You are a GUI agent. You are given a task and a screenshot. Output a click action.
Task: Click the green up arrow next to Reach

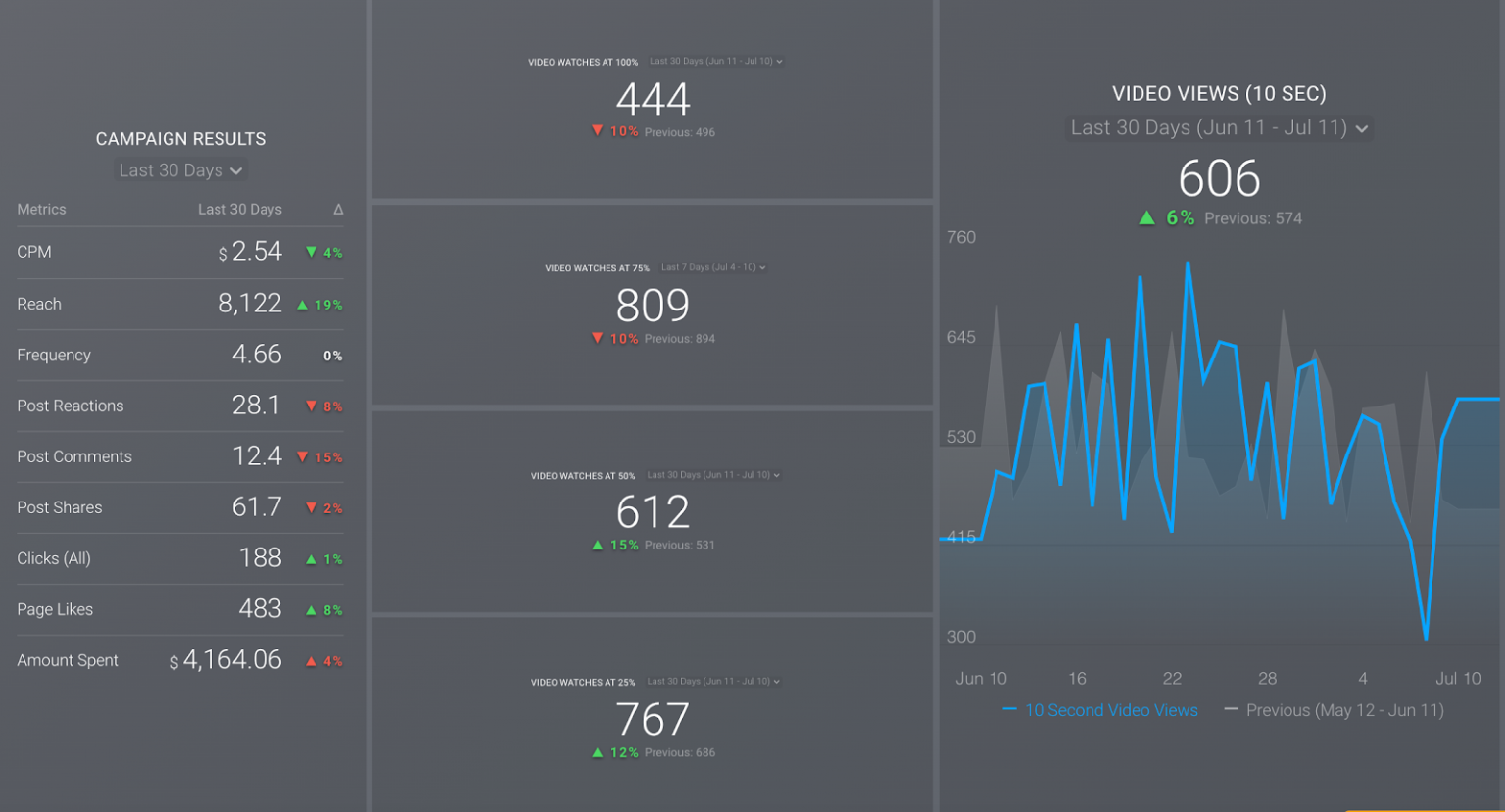click(x=303, y=305)
